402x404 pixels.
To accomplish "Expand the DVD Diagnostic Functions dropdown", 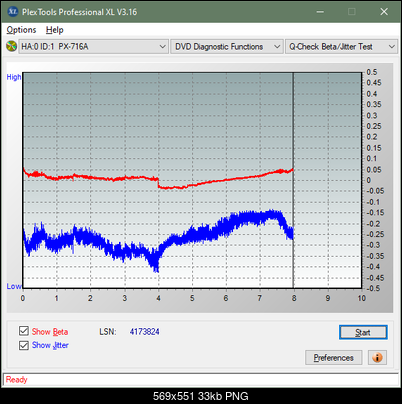I will [227, 47].
